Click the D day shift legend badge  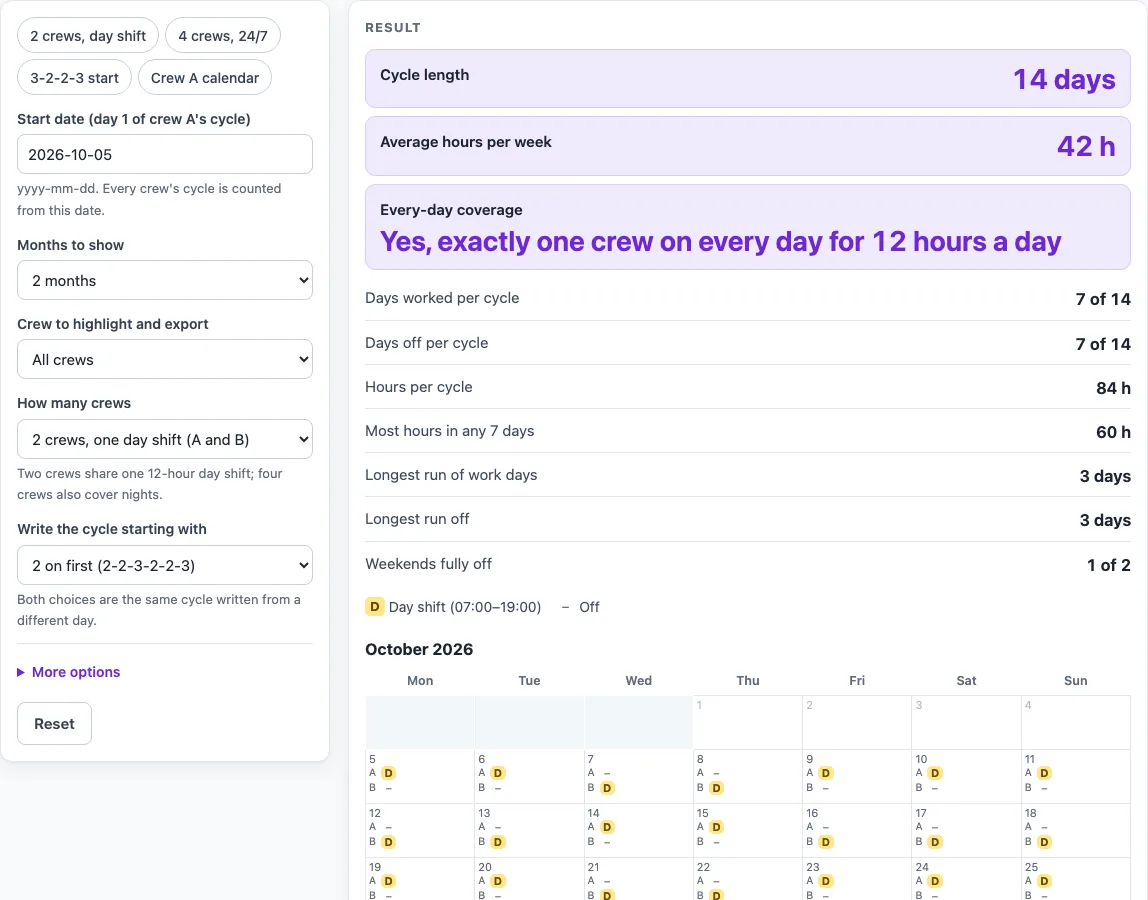(374, 606)
